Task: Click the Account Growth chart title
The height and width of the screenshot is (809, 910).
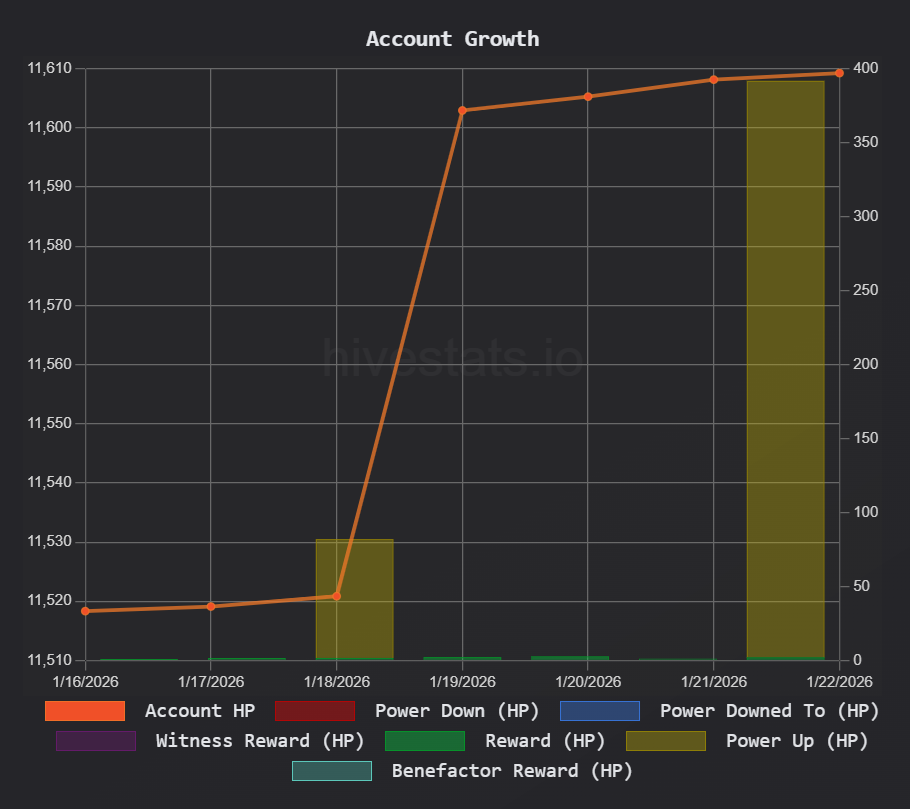Action: click(452, 39)
